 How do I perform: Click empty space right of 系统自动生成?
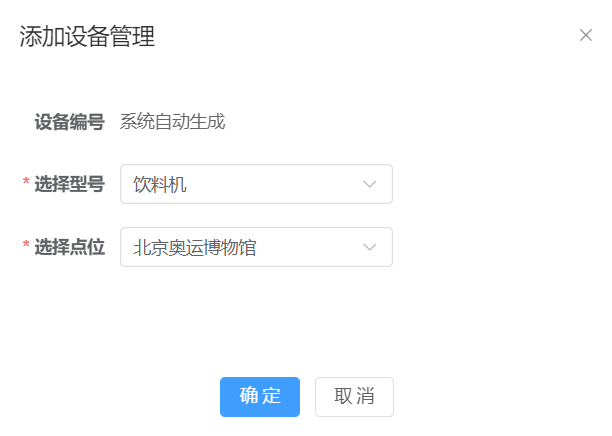point(400,122)
